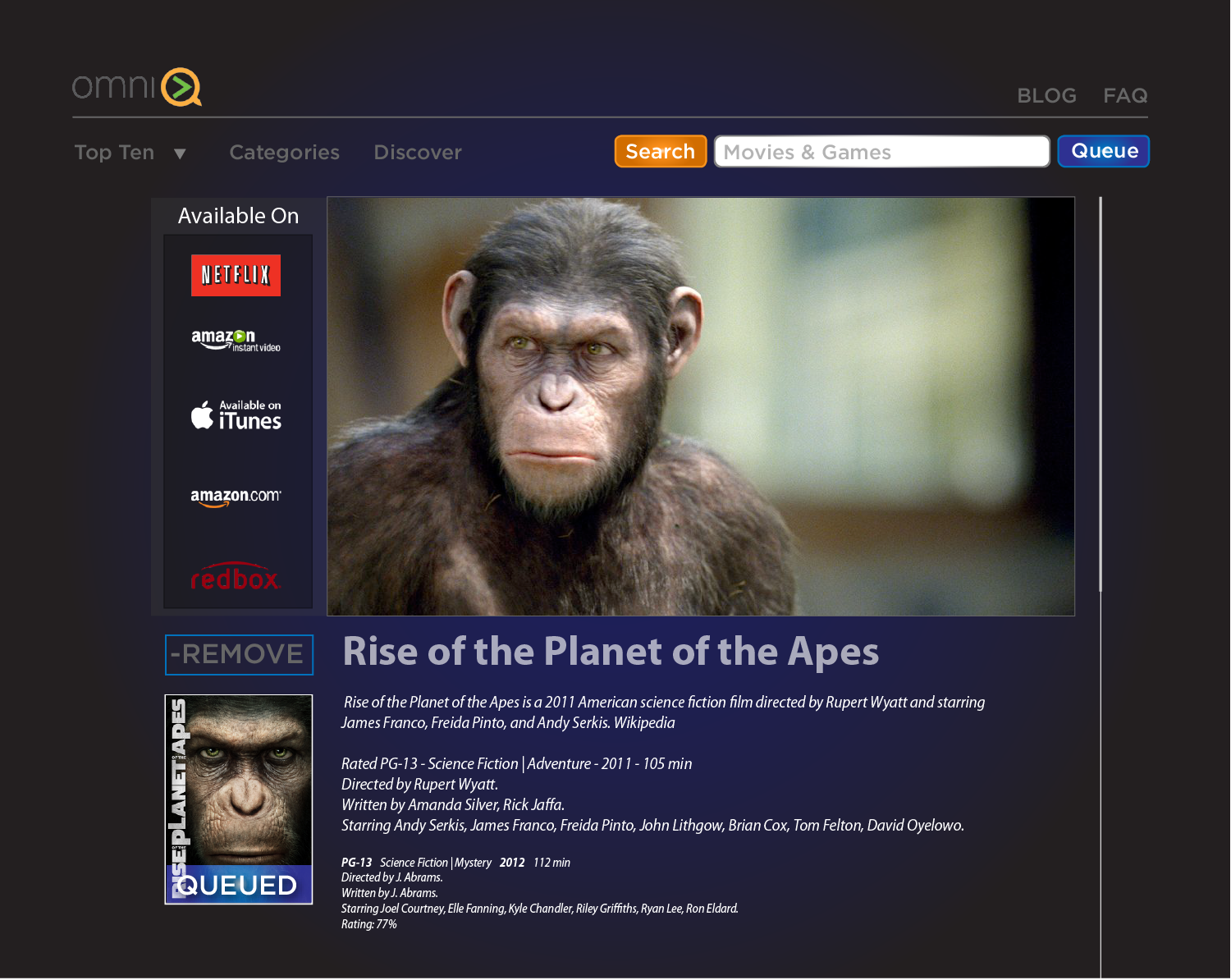The height and width of the screenshot is (980, 1231).
Task: Select the amazon.com logo
Action: coord(236,497)
